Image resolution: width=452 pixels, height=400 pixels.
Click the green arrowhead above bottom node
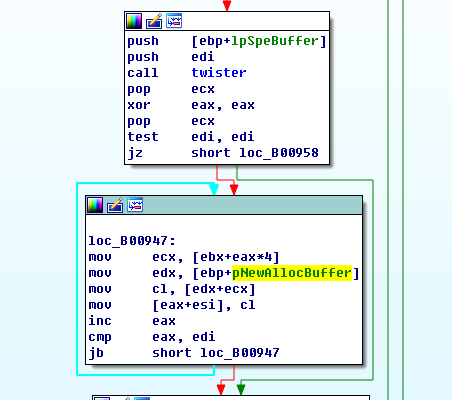point(241,389)
